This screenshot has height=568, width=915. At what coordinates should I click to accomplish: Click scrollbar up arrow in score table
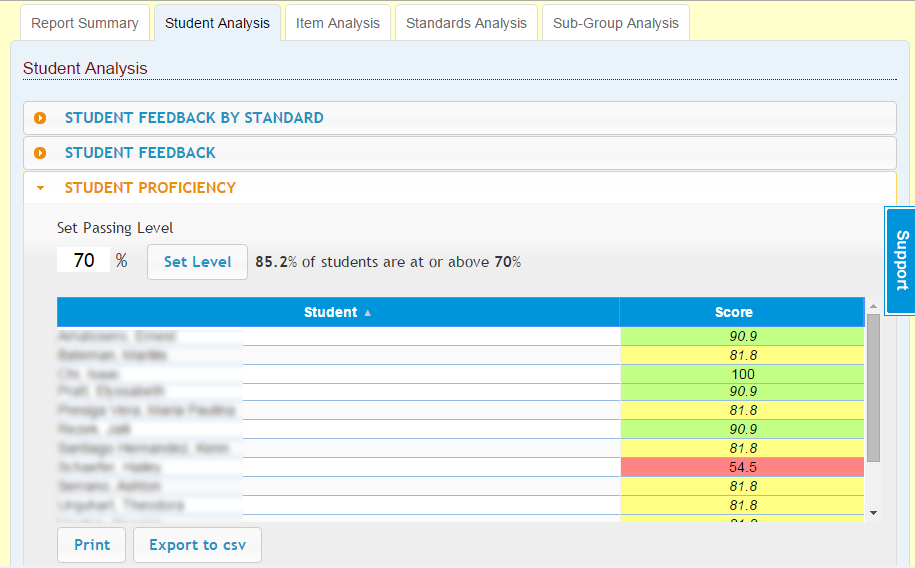coord(873,306)
